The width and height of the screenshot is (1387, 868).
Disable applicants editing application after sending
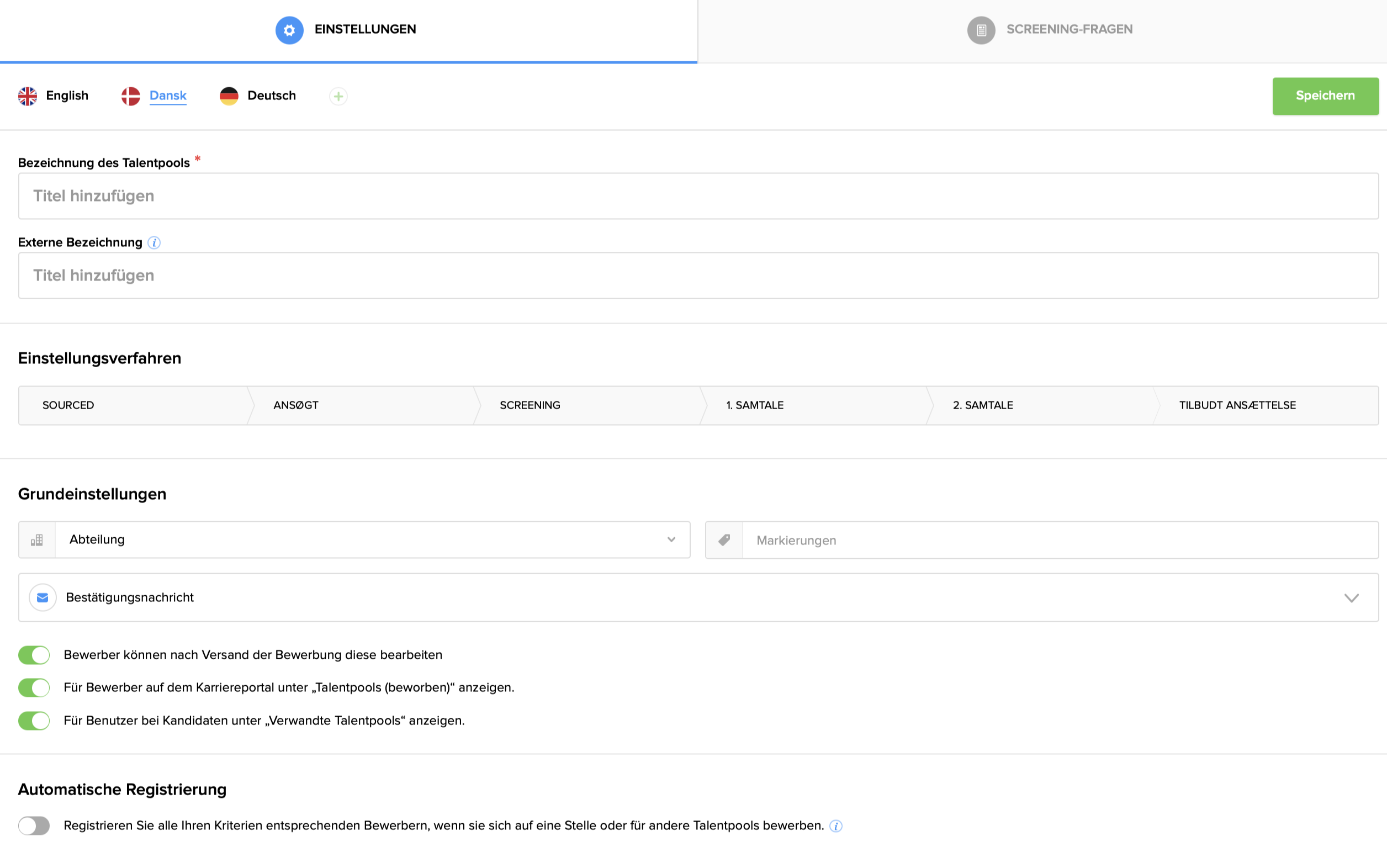34,655
